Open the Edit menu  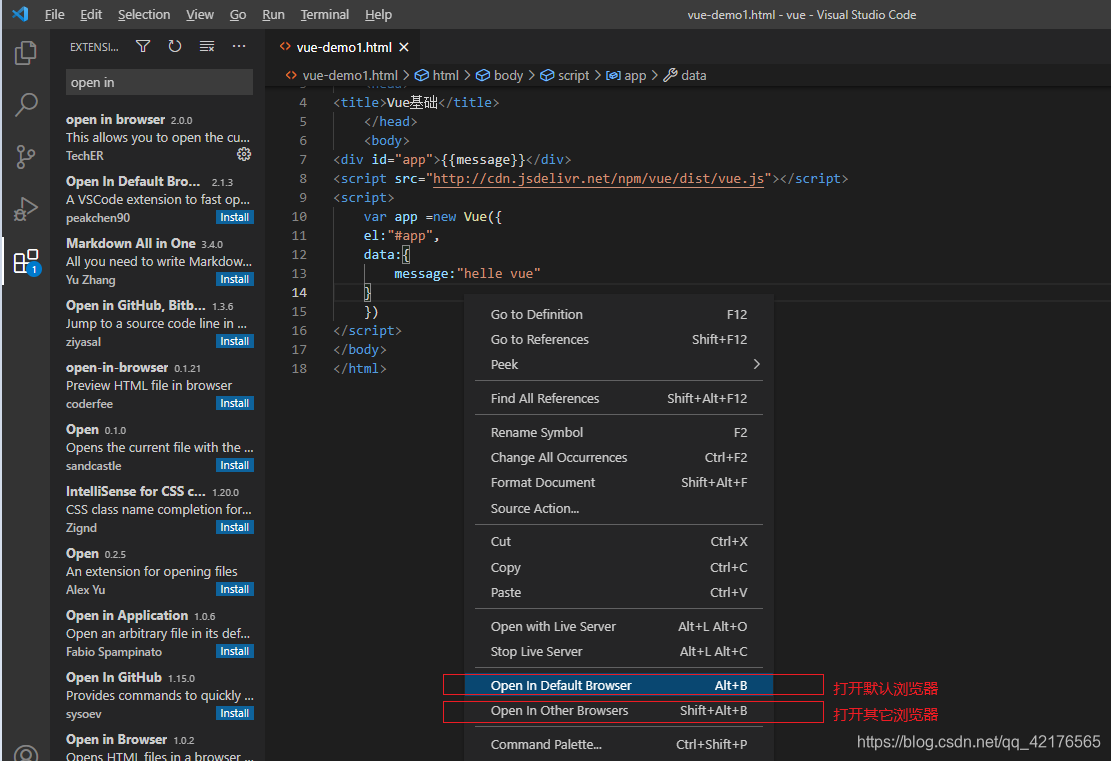click(91, 14)
